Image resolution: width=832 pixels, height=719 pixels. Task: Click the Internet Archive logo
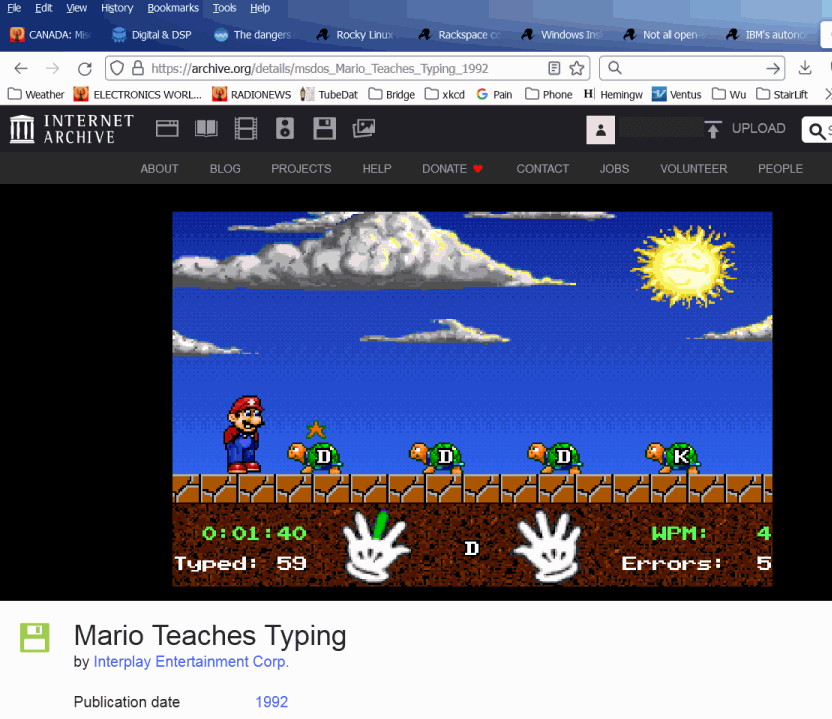pyautogui.click(x=72, y=129)
